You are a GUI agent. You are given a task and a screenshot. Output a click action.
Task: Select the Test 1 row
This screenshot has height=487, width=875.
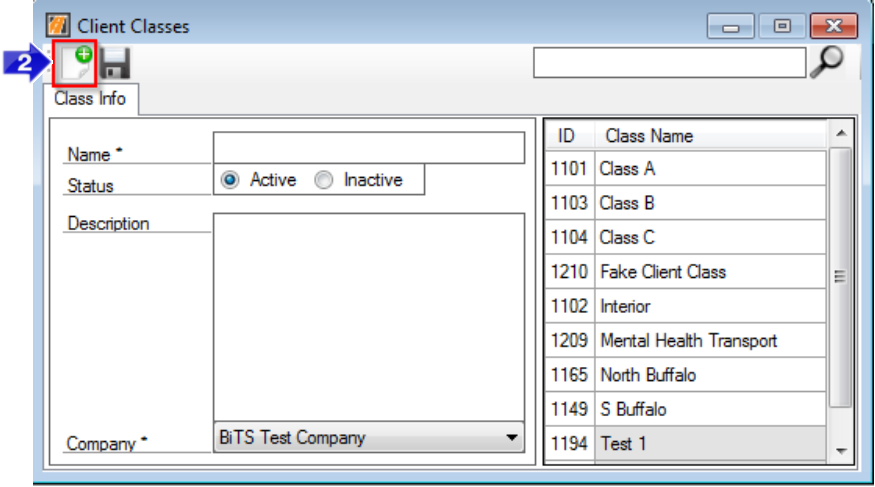(686, 444)
